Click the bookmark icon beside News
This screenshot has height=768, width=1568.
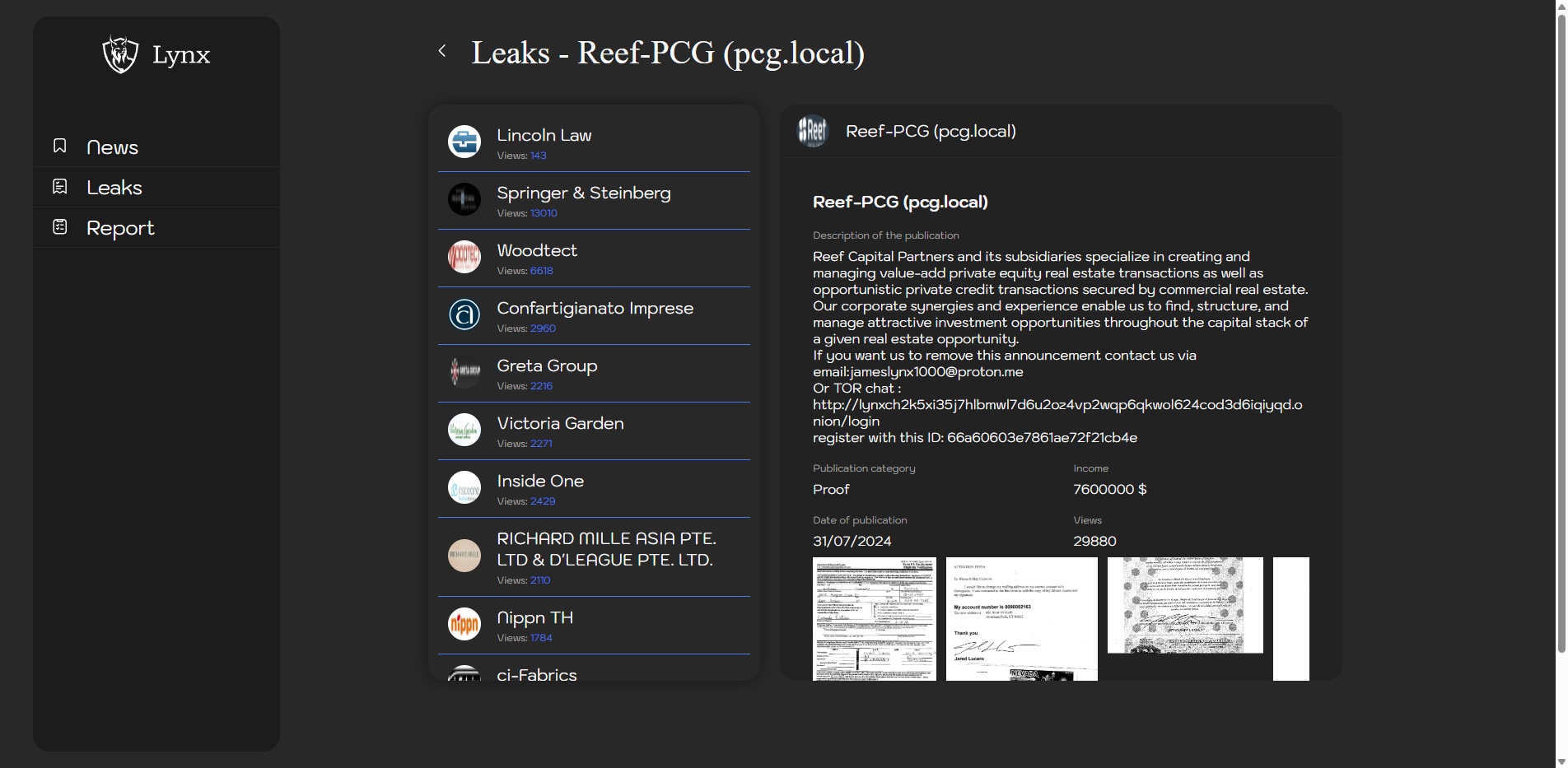(x=60, y=146)
